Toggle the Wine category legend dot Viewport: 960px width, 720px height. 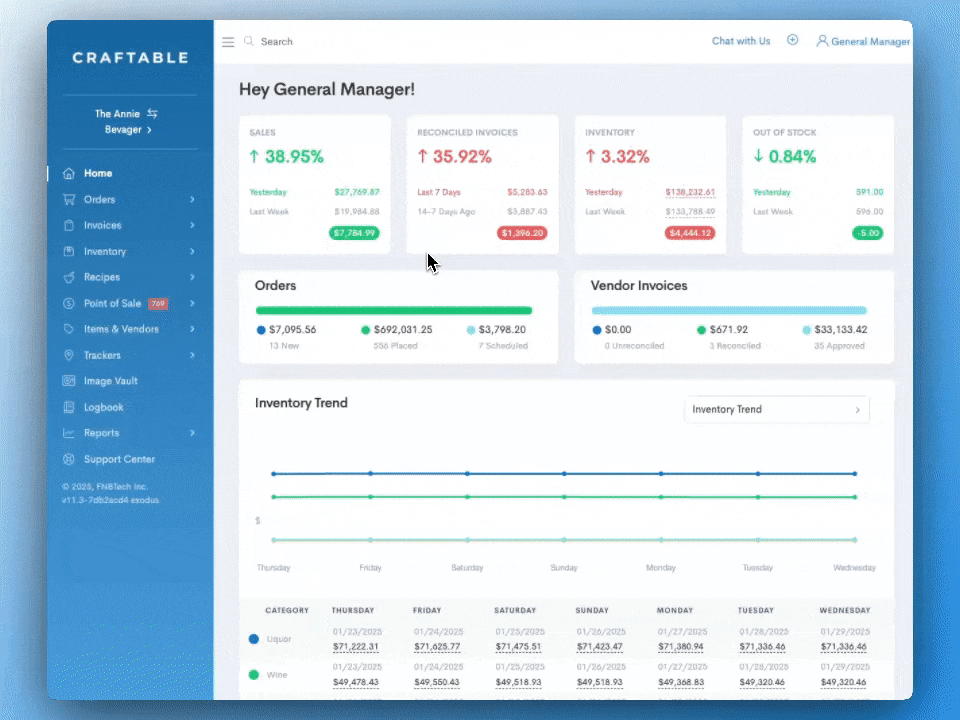click(254, 675)
